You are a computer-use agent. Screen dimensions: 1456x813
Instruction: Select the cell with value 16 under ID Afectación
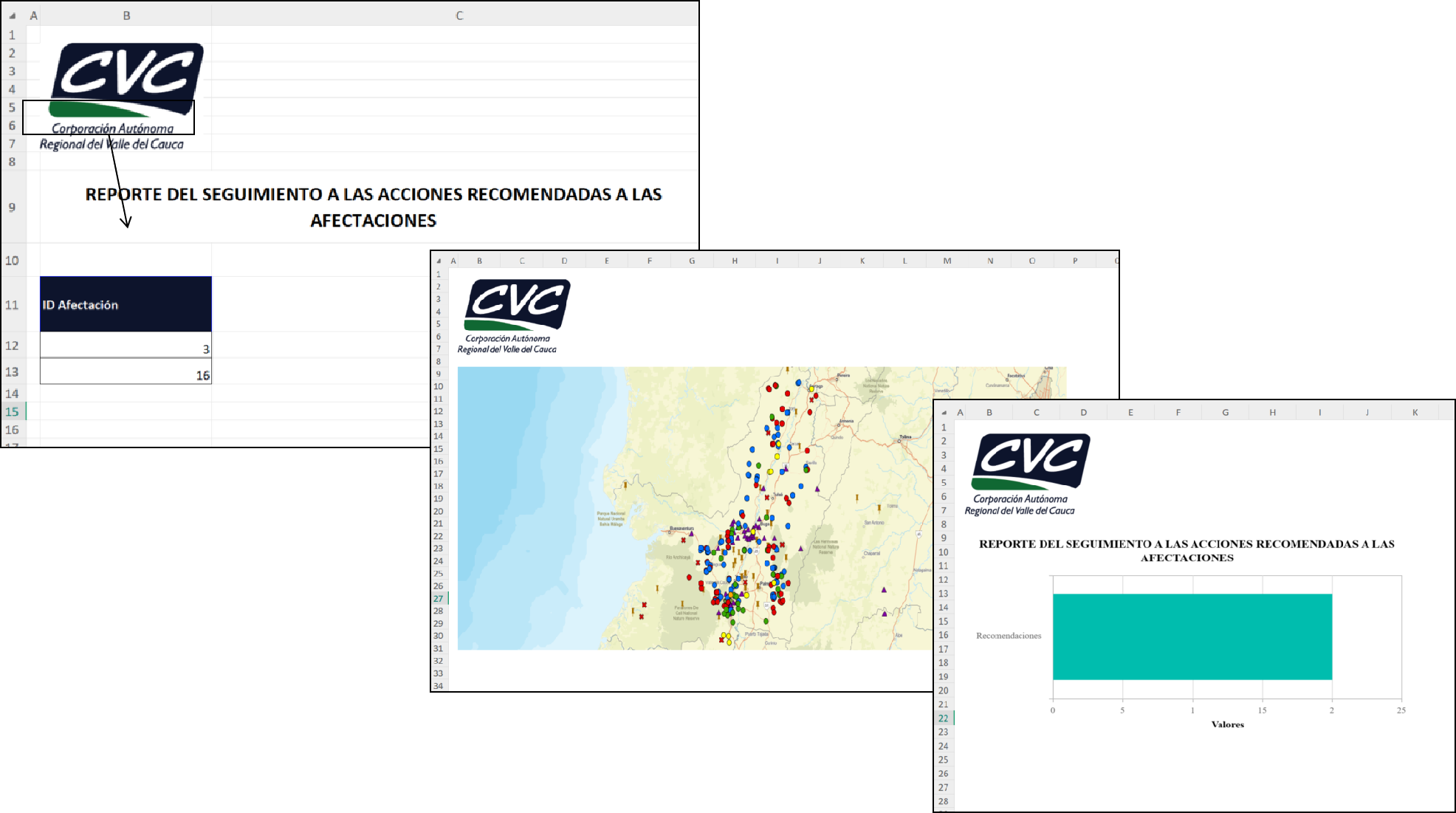[126, 371]
